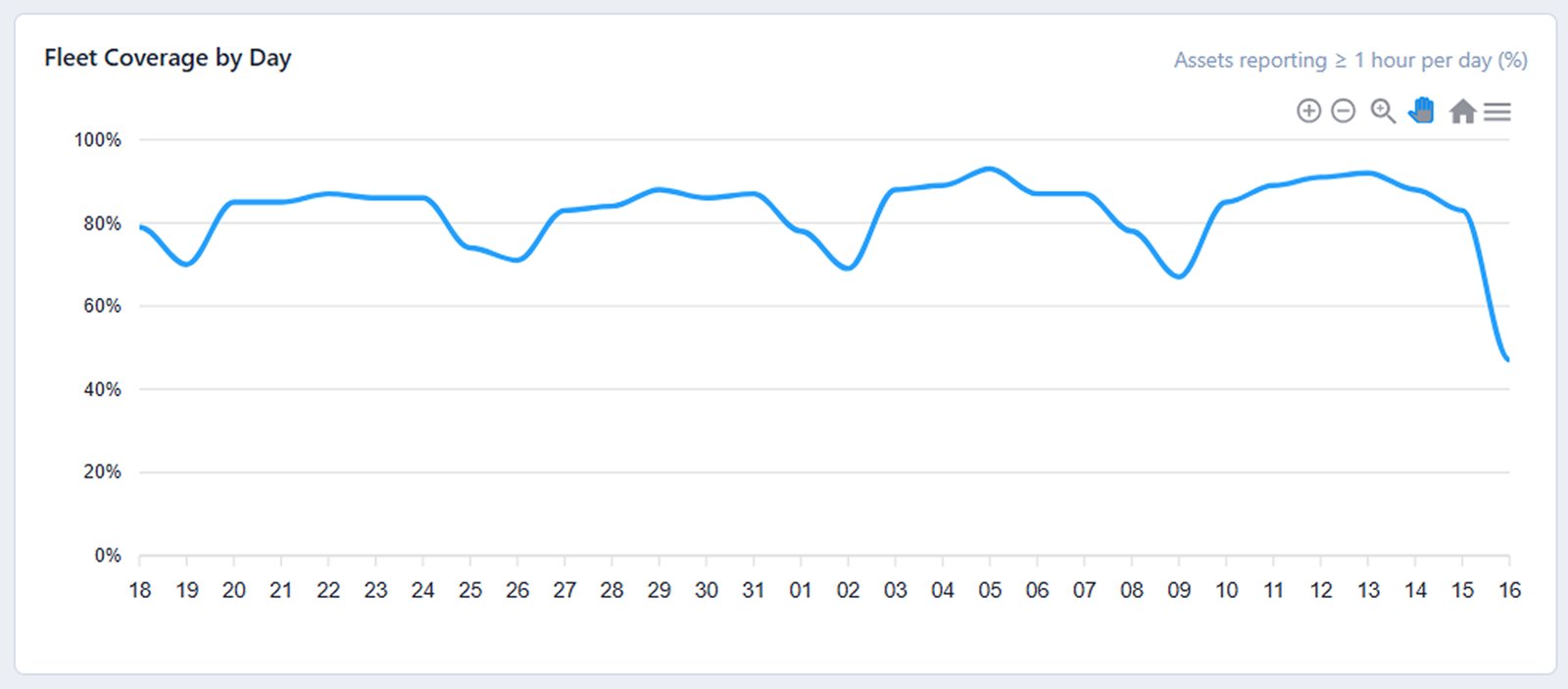
Task: Click the line's dip above day 09
Action: pyautogui.click(x=1179, y=276)
